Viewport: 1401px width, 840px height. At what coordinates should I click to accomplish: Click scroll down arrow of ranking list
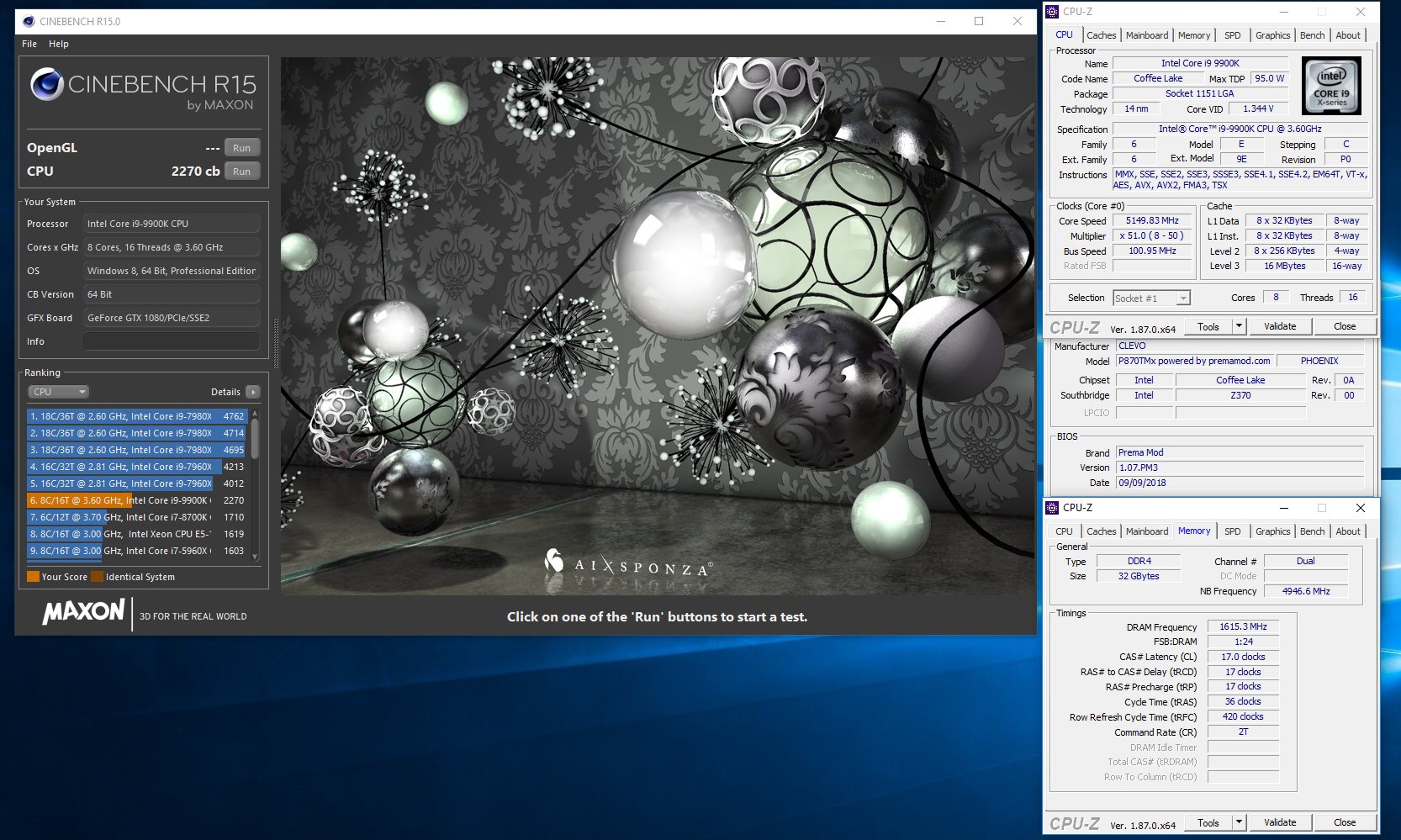[255, 557]
